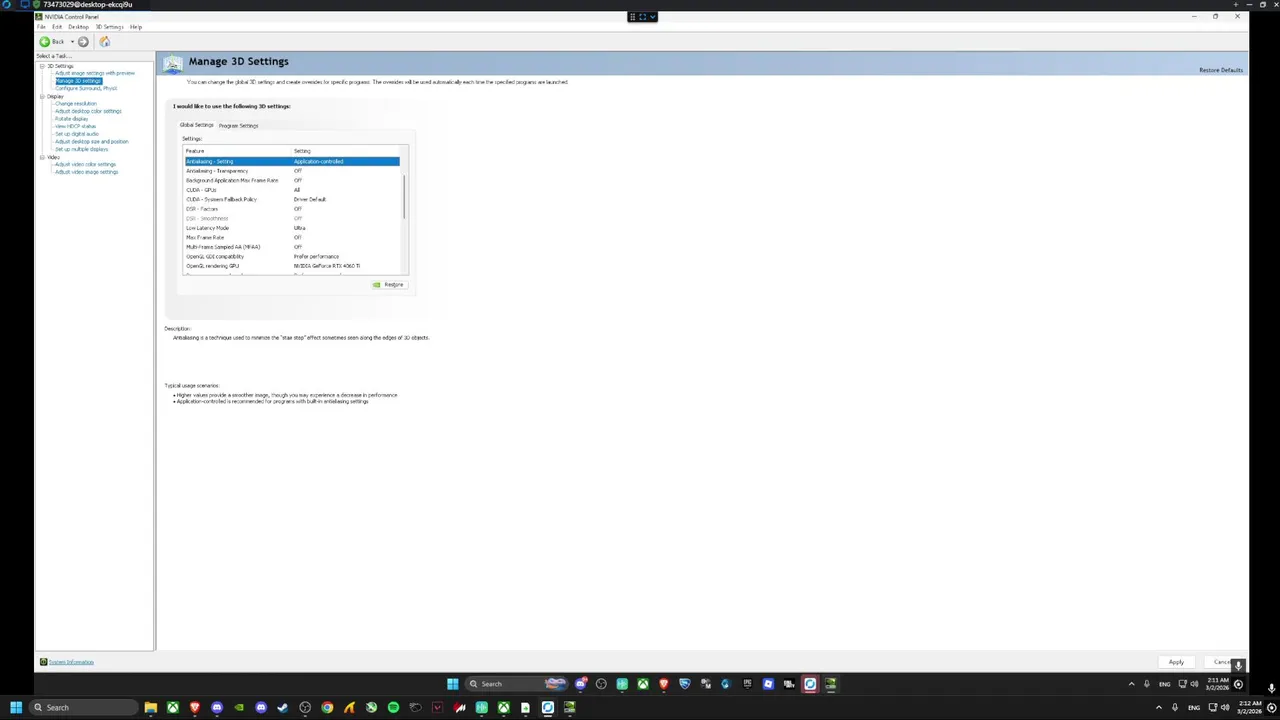
Task: Open Antialiasing - Setting value dropdown
Action: click(x=345, y=161)
